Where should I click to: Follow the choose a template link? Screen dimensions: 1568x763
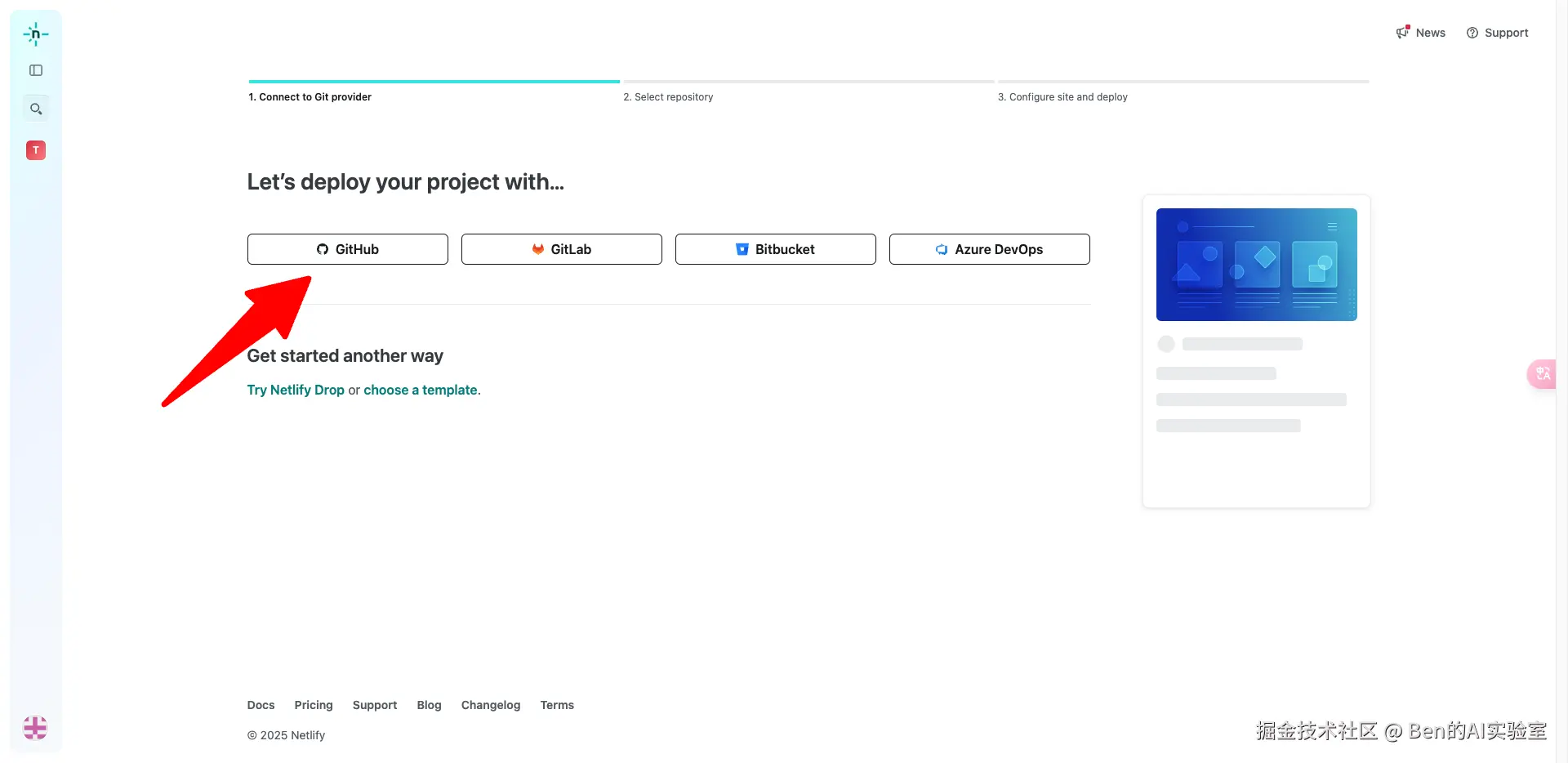point(421,390)
